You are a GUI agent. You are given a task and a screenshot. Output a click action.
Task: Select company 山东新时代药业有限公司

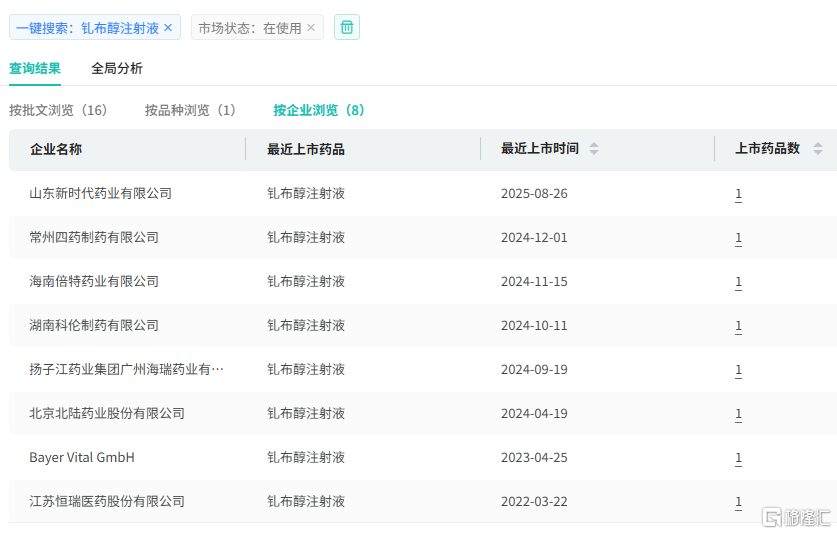click(x=100, y=193)
